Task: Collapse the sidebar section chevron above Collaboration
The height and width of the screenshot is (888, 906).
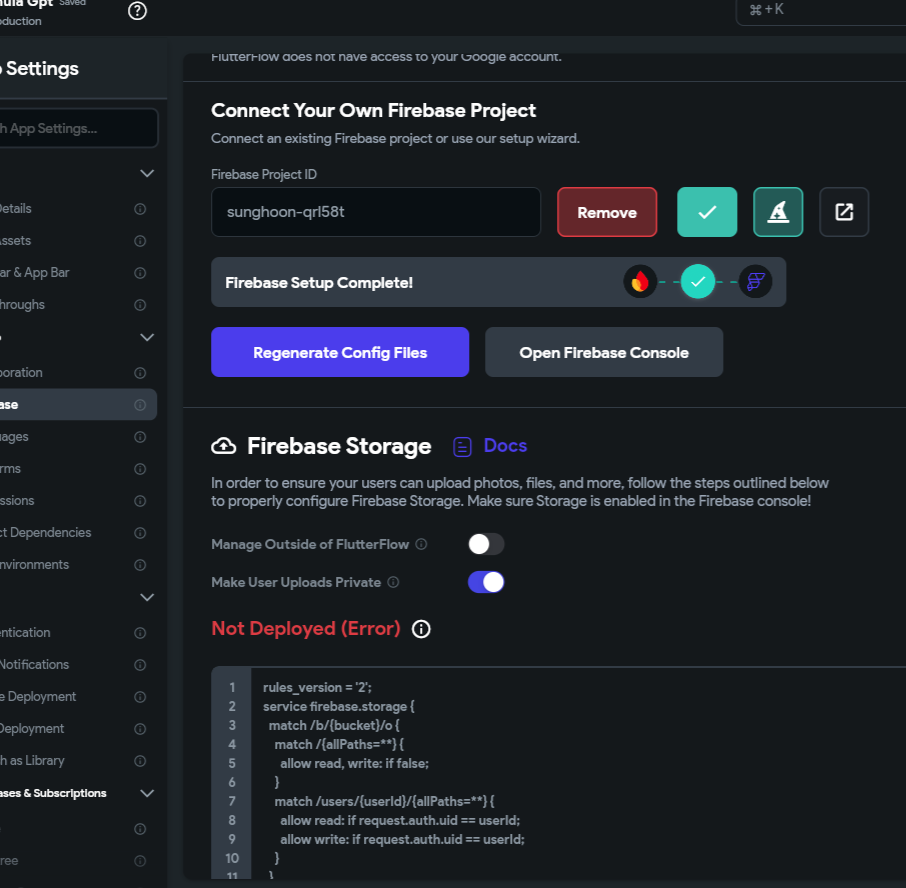Action: (147, 337)
